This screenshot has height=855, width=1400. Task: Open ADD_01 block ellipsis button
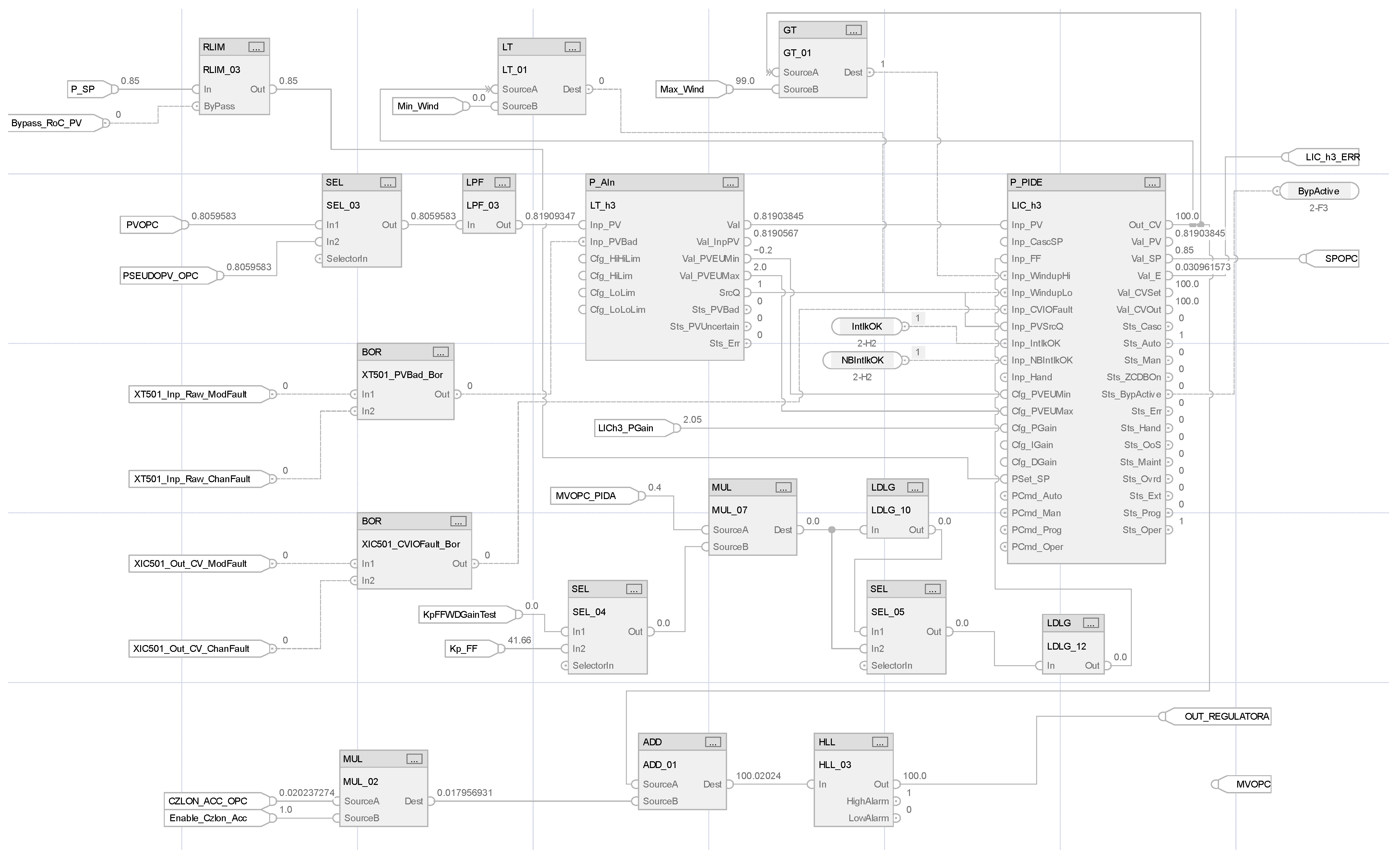[x=713, y=742]
